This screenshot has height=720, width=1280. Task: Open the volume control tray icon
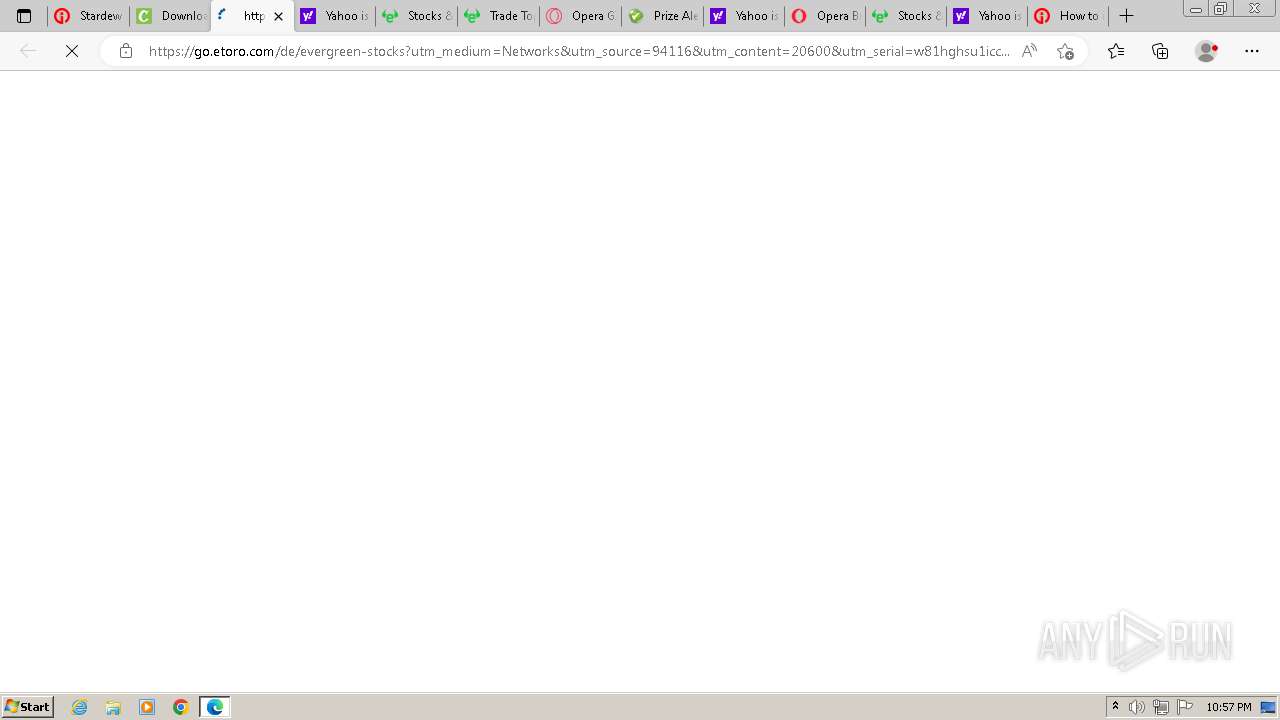[1137, 707]
